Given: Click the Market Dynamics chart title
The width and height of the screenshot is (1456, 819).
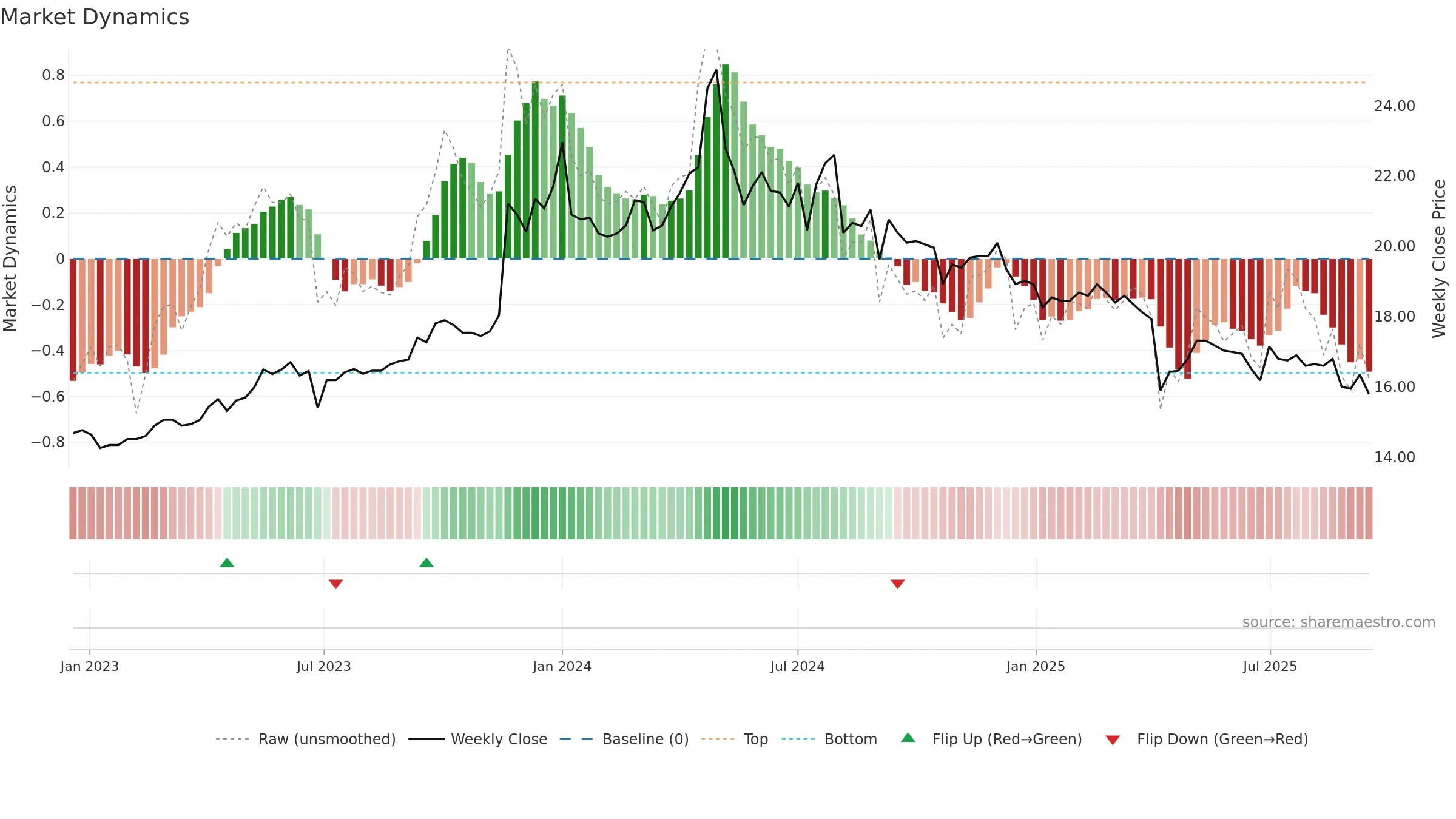Looking at the screenshot, I should pos(95,17).
